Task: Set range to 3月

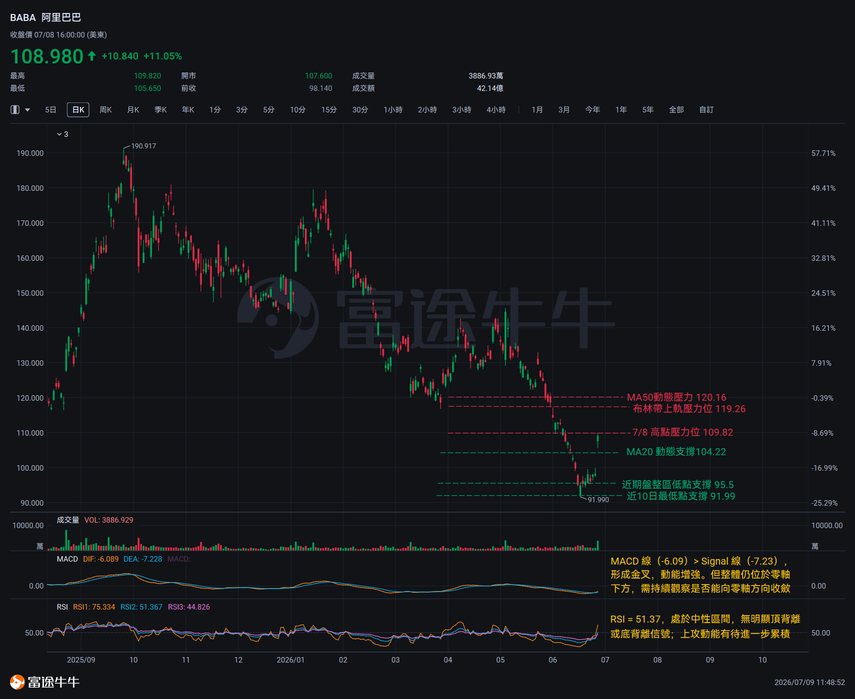Action: (x=564, y=110)
